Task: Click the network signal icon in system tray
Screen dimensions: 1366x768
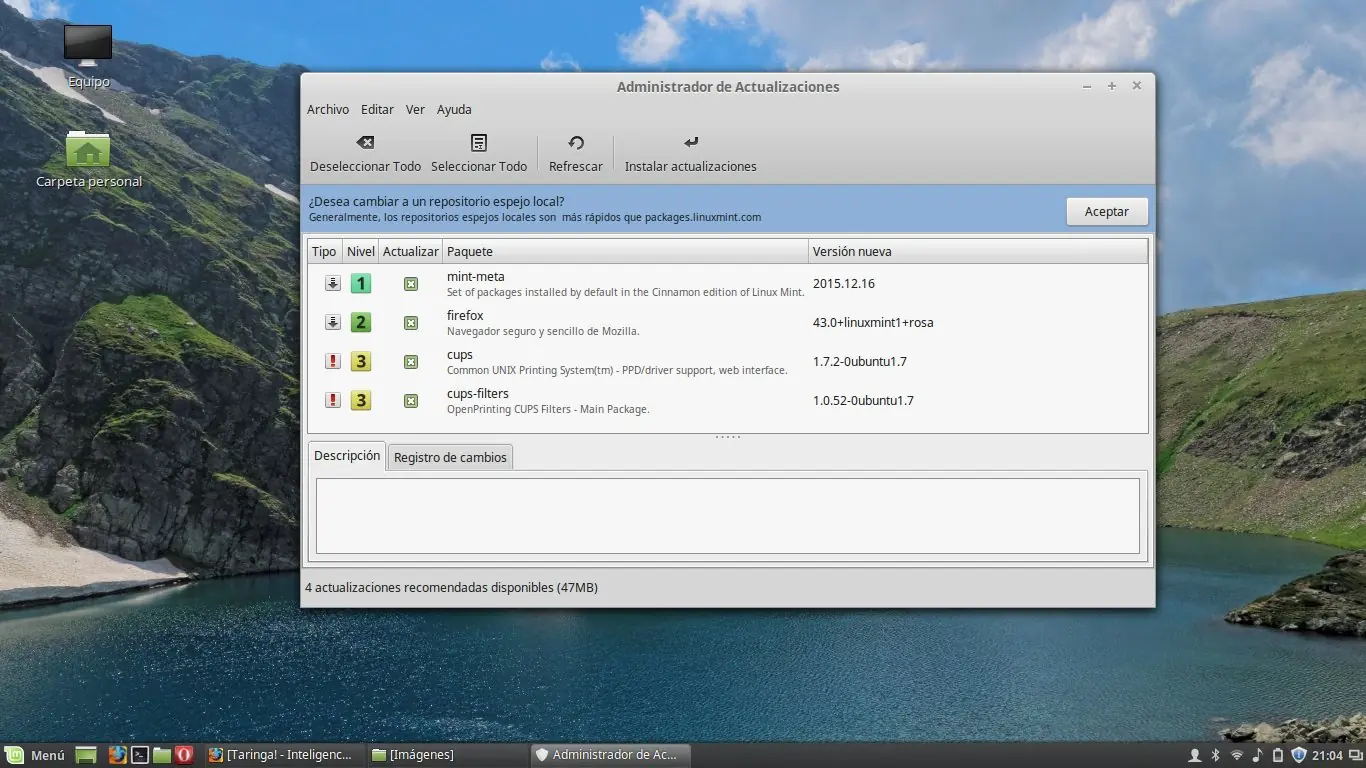Action: click(1236, 755)
